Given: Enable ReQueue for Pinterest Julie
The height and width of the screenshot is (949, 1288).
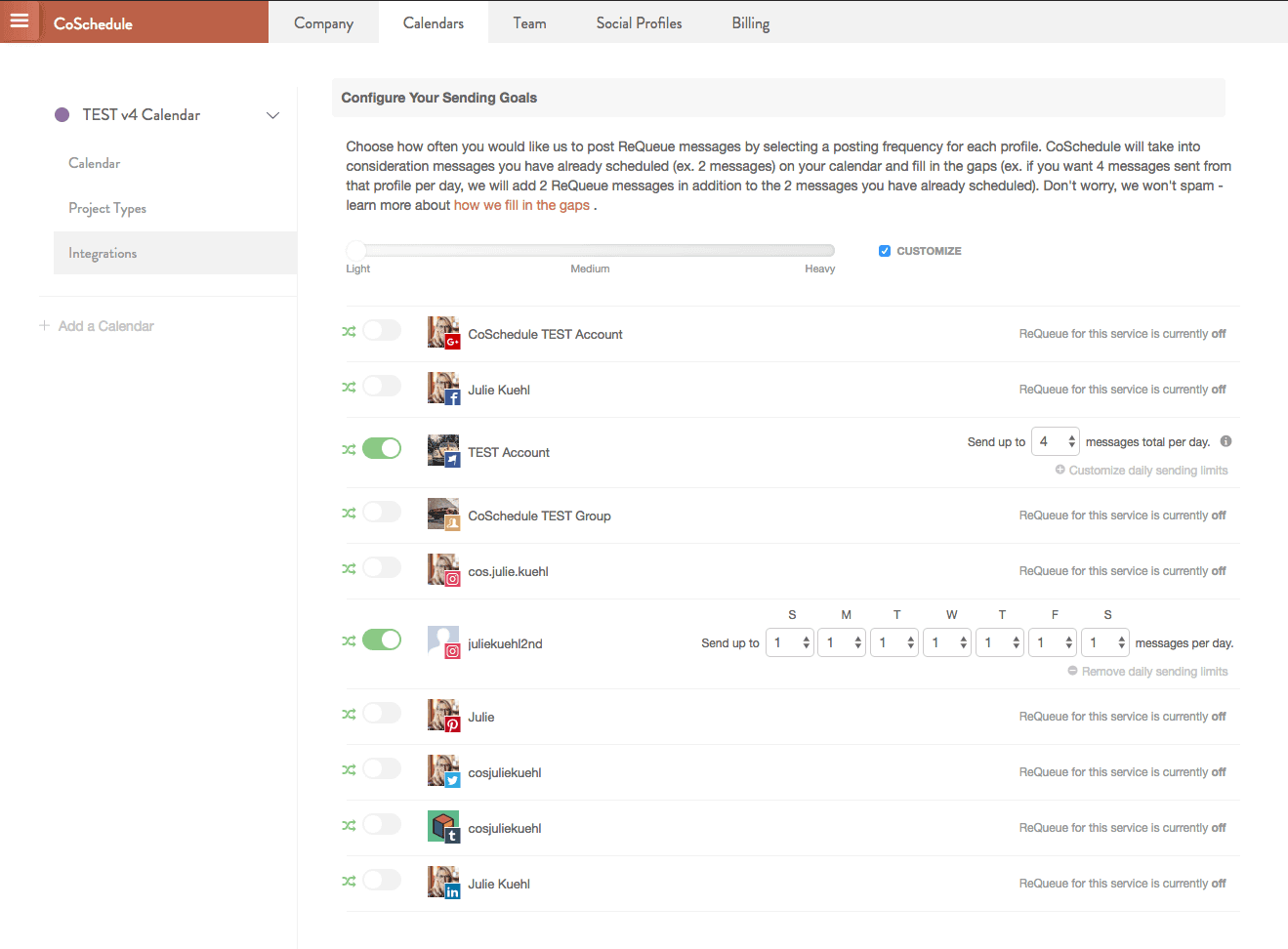Looking at the screenshot, I should pos(382,713).
